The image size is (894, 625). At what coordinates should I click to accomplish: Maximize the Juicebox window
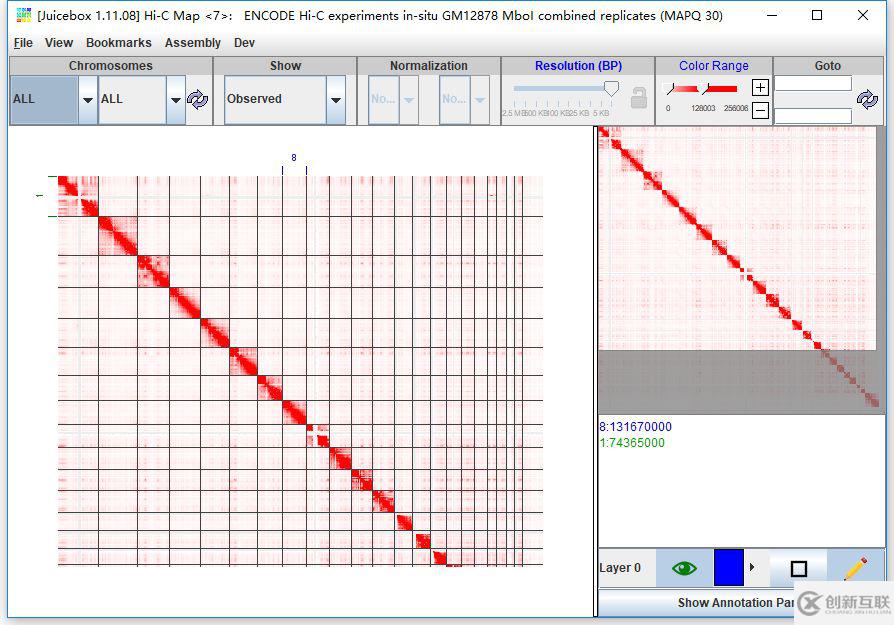(x=816, y=15)
